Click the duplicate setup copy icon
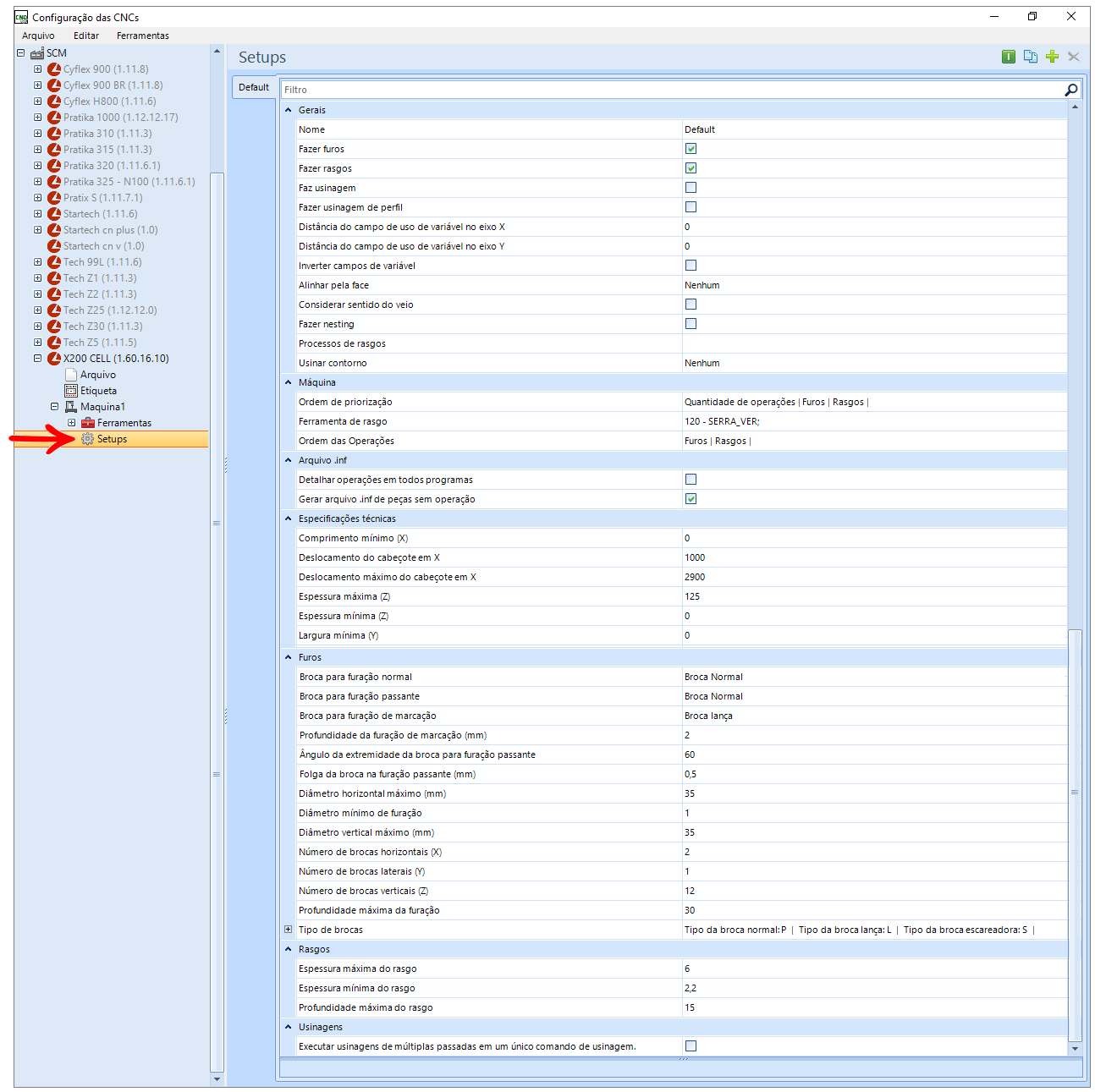1095x1092 pixels. [x=1030, y=57]
